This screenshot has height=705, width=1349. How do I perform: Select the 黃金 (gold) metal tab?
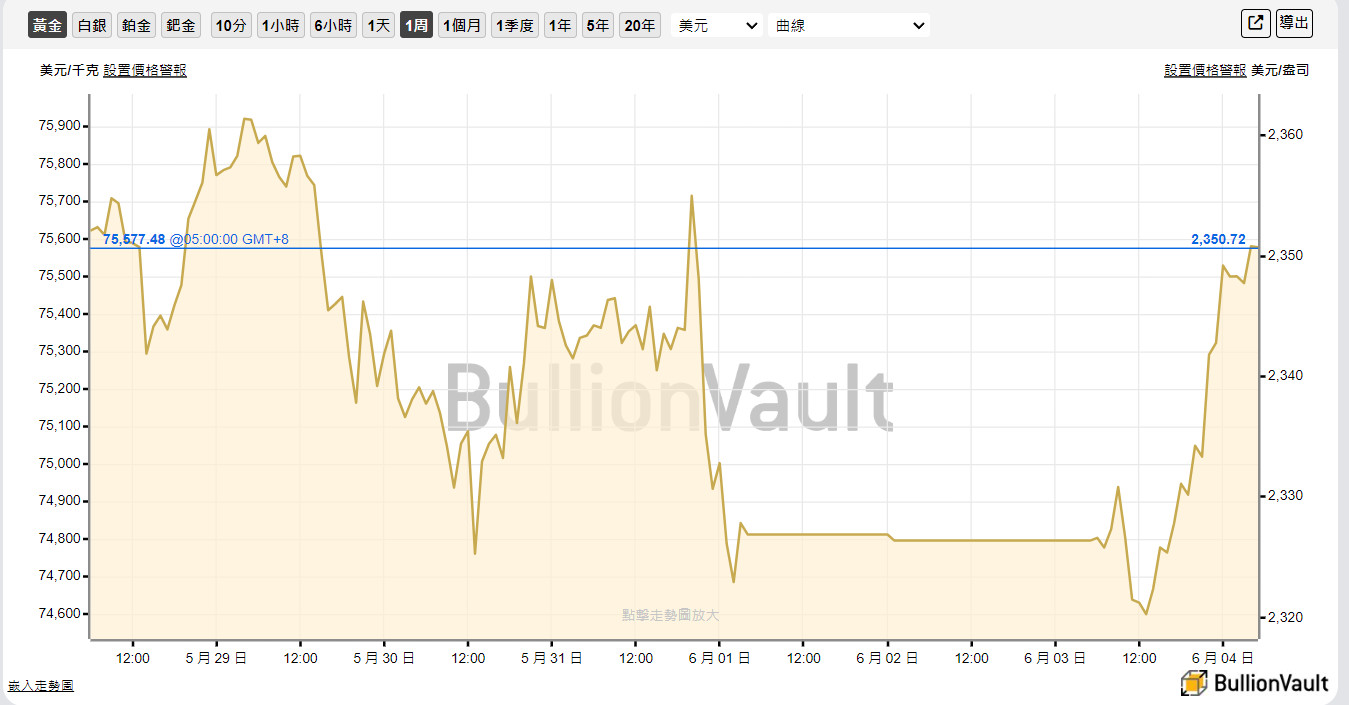pyautogui.click(x=48, y=25)
